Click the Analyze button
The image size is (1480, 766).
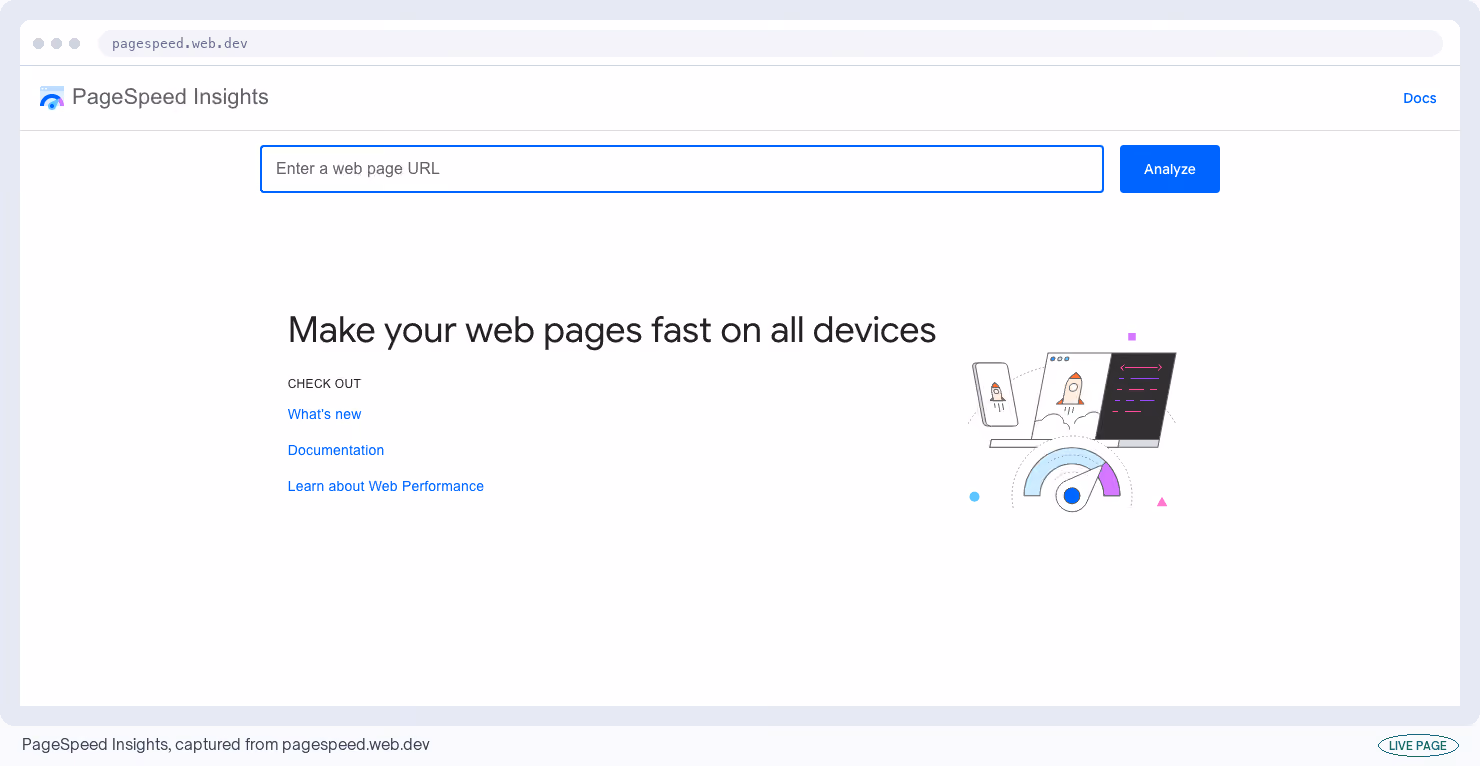click(1170, 169)
